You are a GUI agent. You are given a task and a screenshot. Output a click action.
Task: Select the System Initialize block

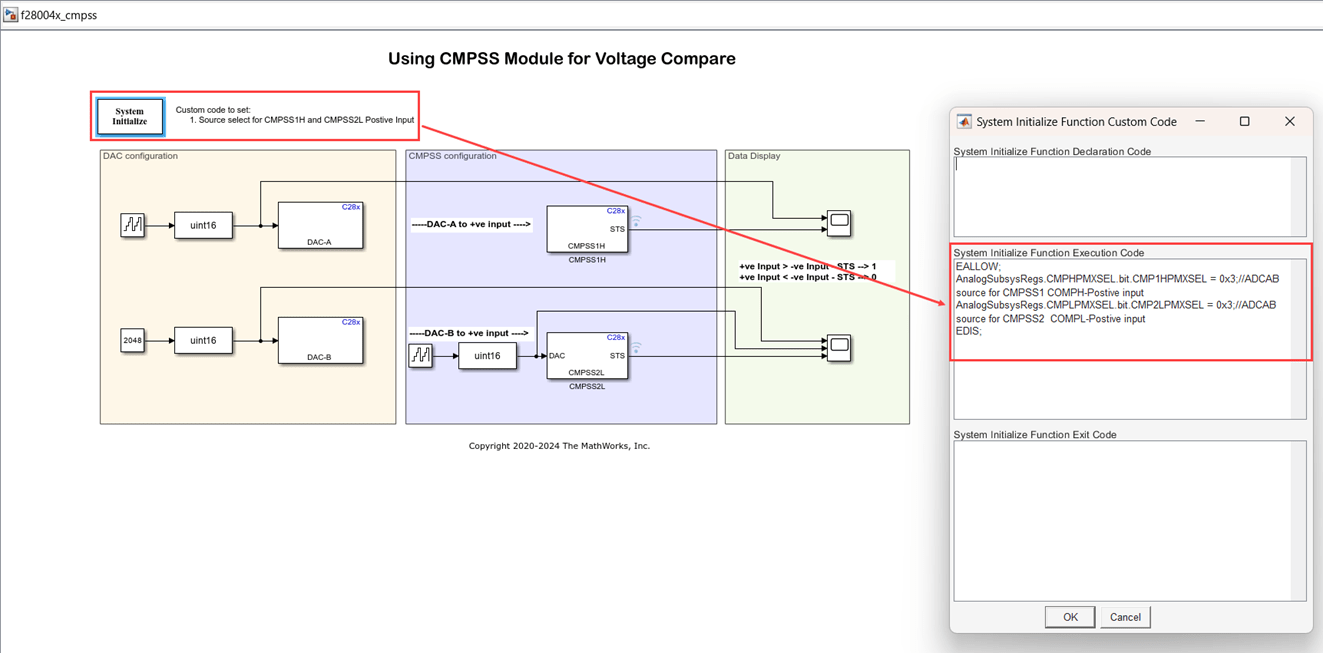pyautogui.click(x=130, y=116)
